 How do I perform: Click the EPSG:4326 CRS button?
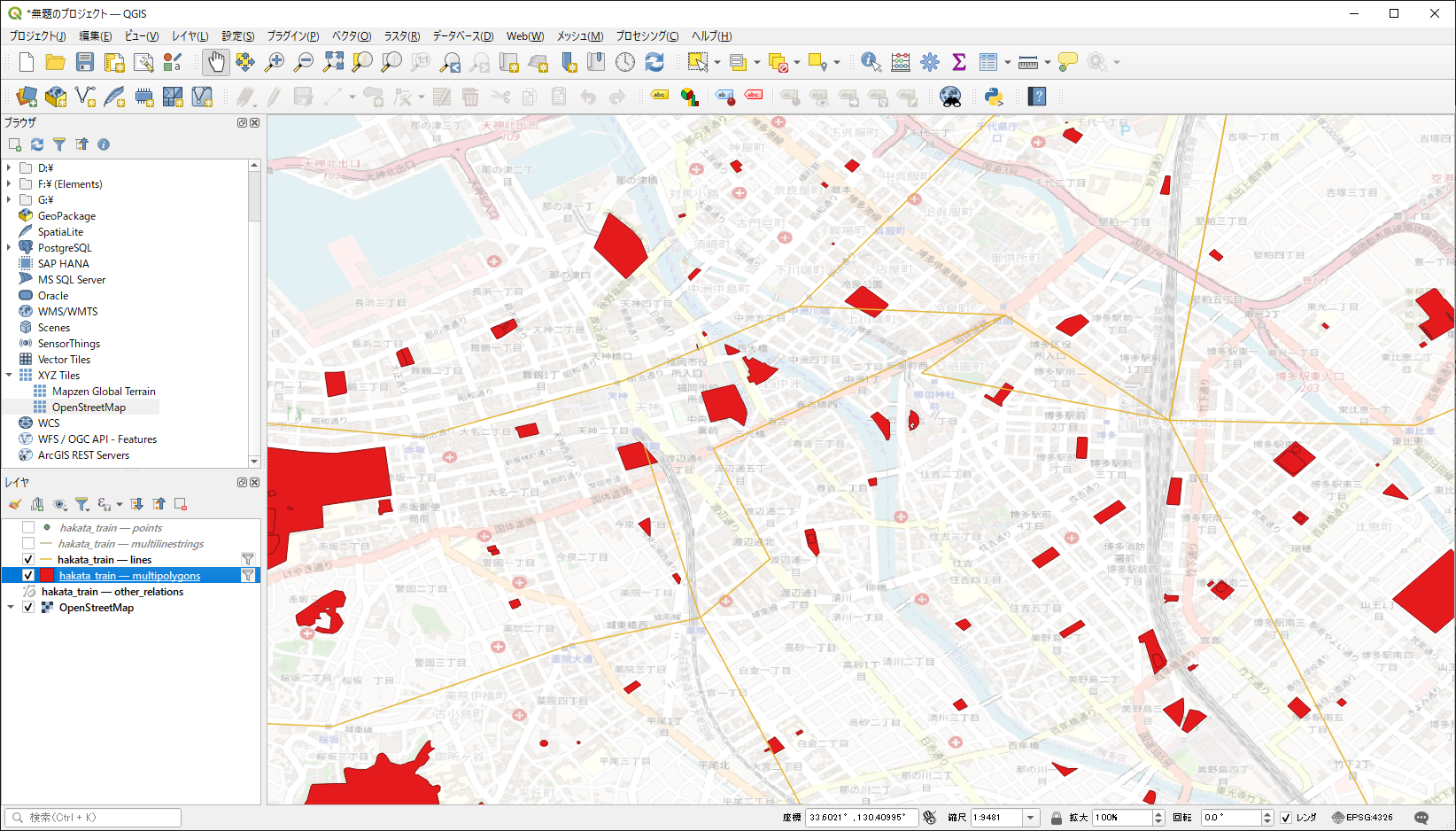pyautogui.click(x=1362, y=818)
